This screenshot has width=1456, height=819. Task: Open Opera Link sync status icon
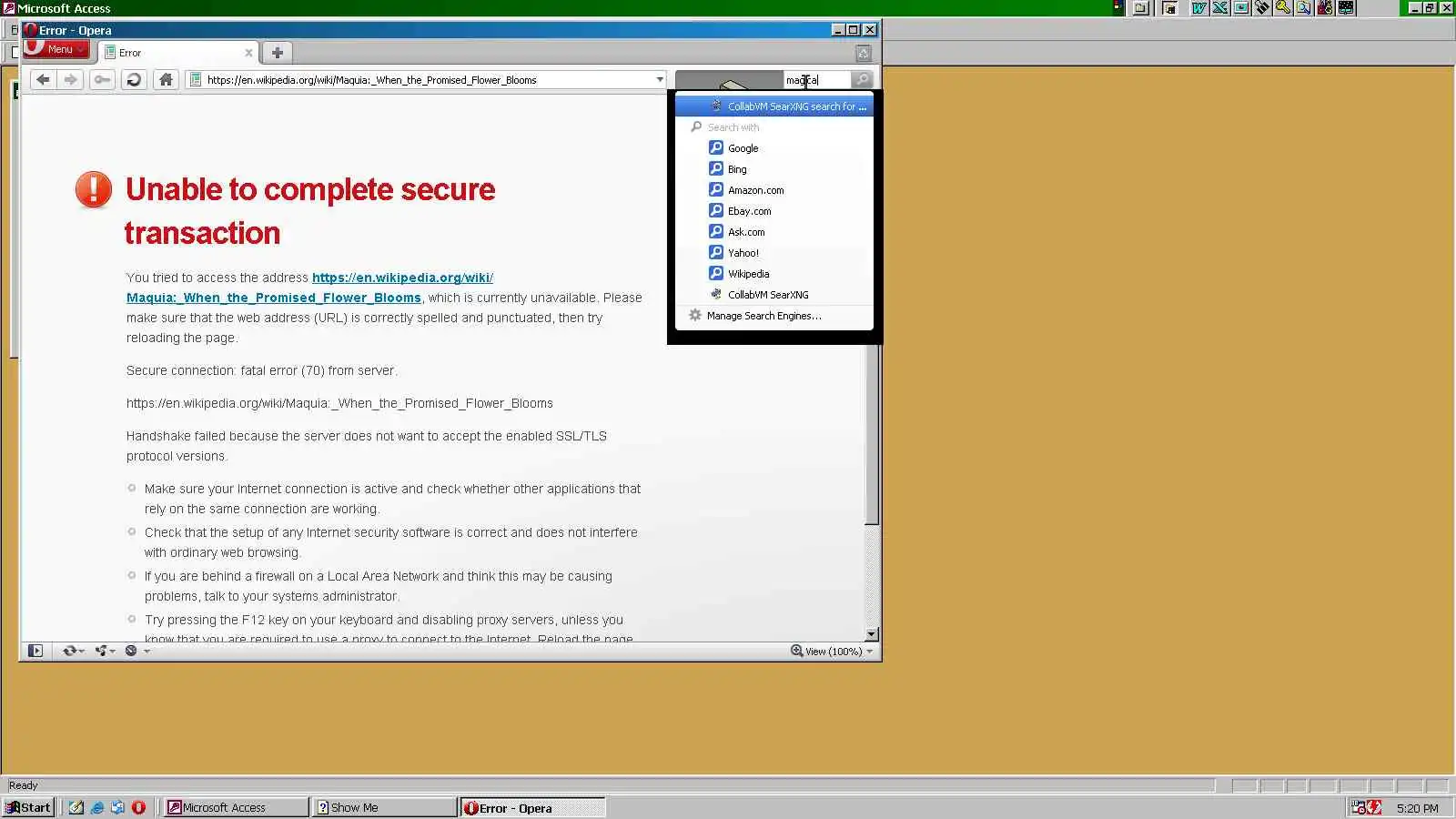click(x=69, y=651)
